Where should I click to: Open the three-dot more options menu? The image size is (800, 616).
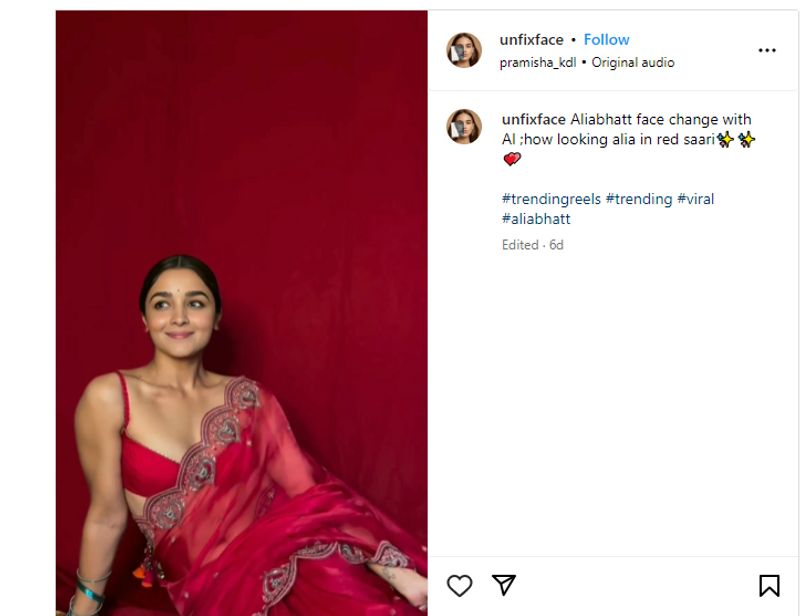(x=767, y=50)
